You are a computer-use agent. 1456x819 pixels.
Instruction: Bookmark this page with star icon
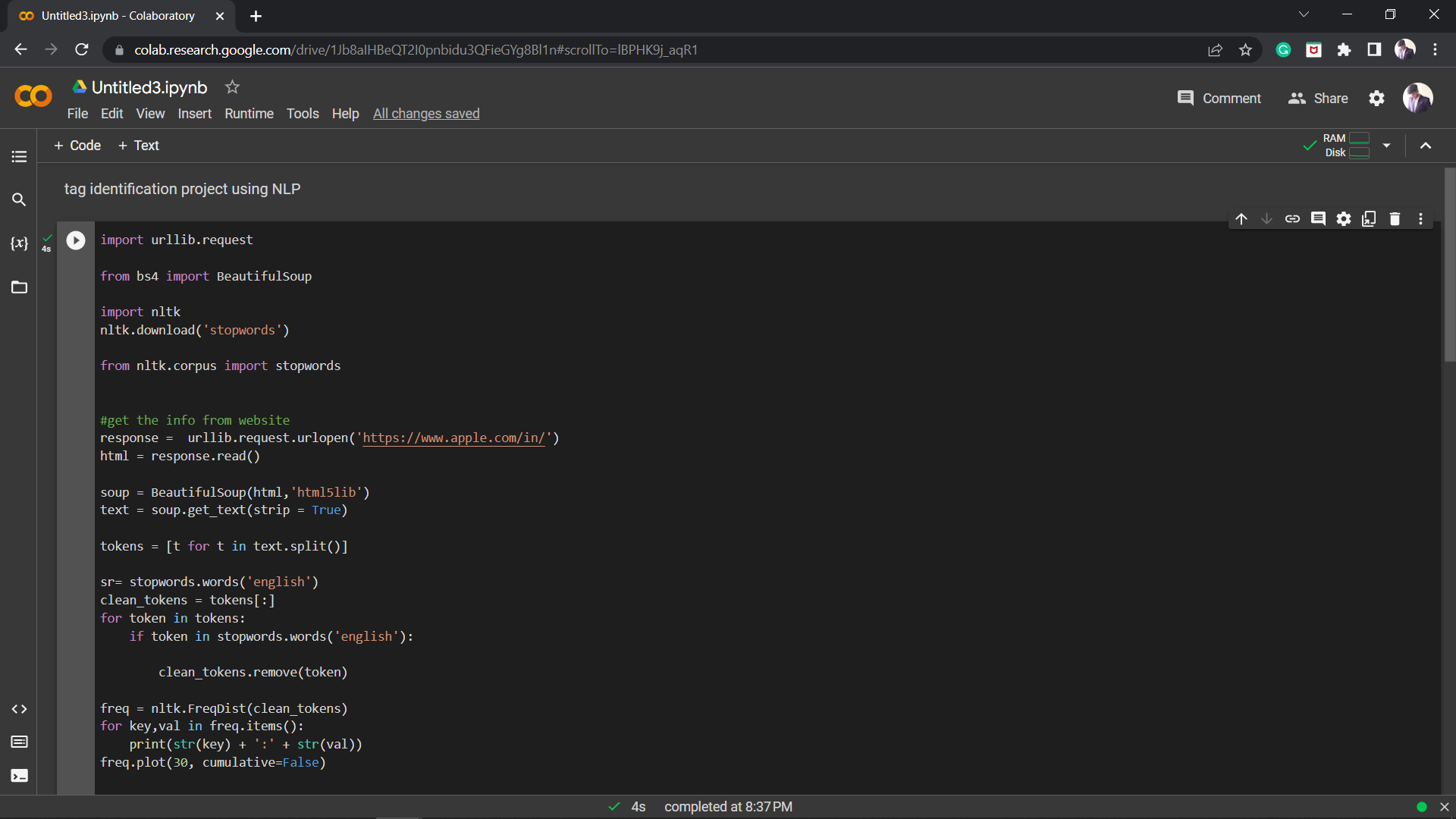click(x=1245, y=50)
